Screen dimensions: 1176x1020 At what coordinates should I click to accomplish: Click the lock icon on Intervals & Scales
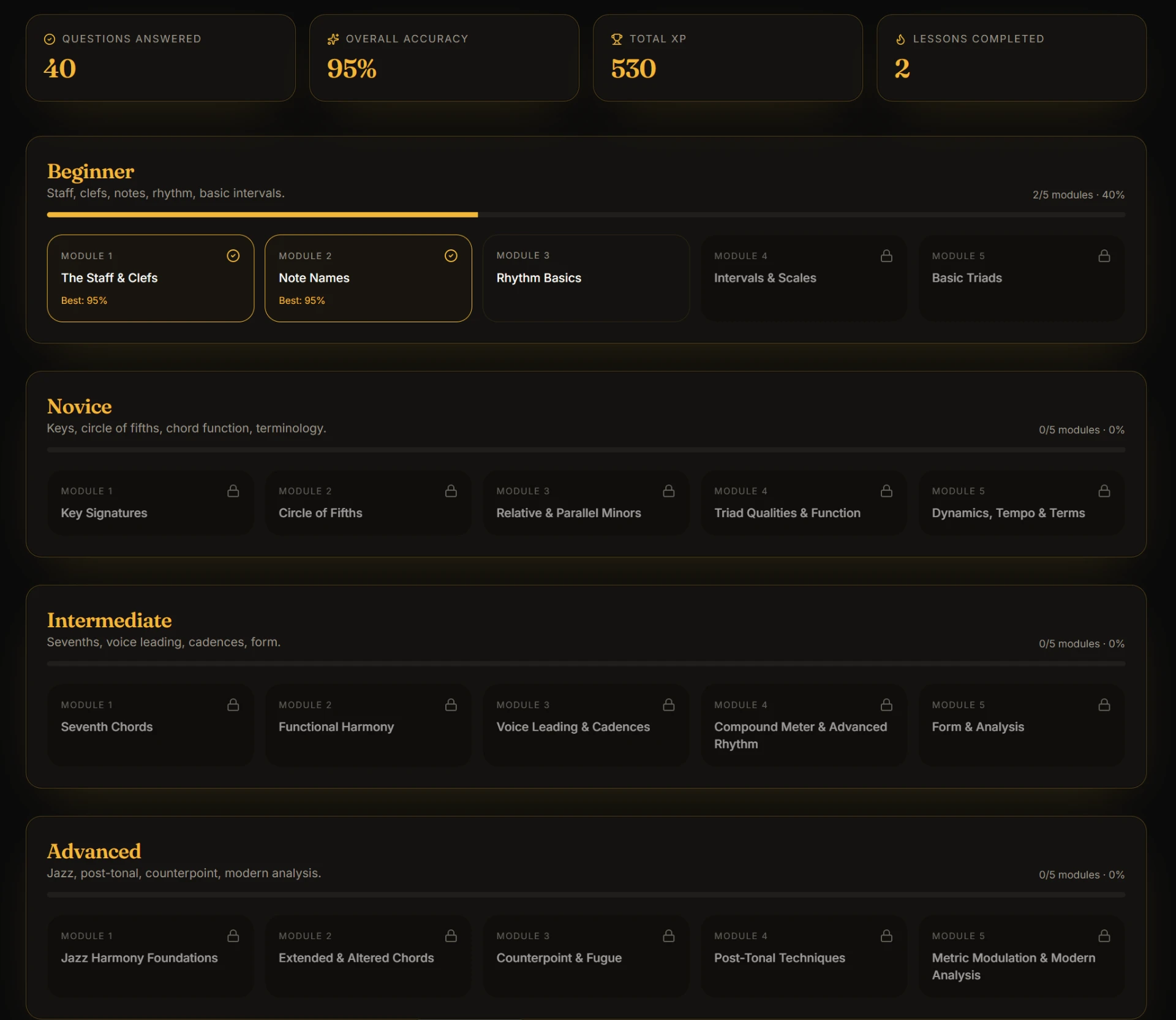pos(886,256)
